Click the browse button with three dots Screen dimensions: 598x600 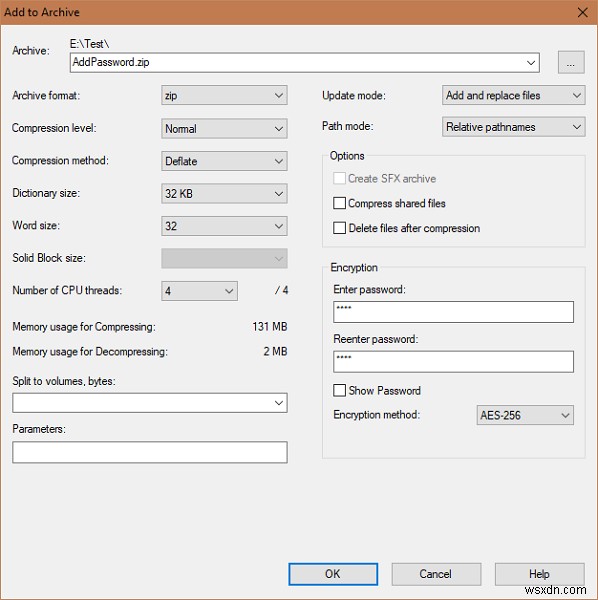[x=571, y=62]
